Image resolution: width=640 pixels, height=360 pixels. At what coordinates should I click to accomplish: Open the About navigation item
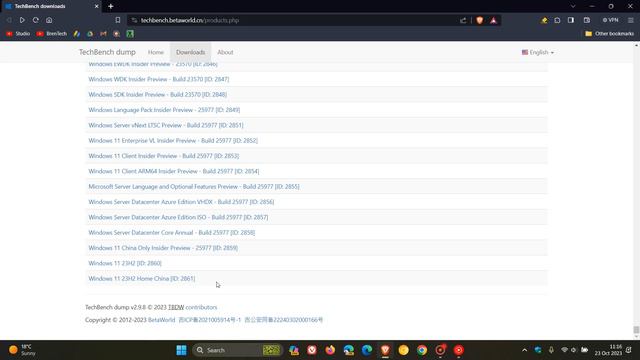pyautogui.click(x=225, y=52)
